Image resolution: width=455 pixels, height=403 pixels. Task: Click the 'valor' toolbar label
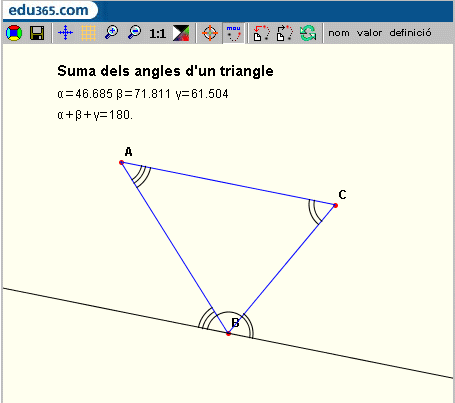[x=369, y=33]
